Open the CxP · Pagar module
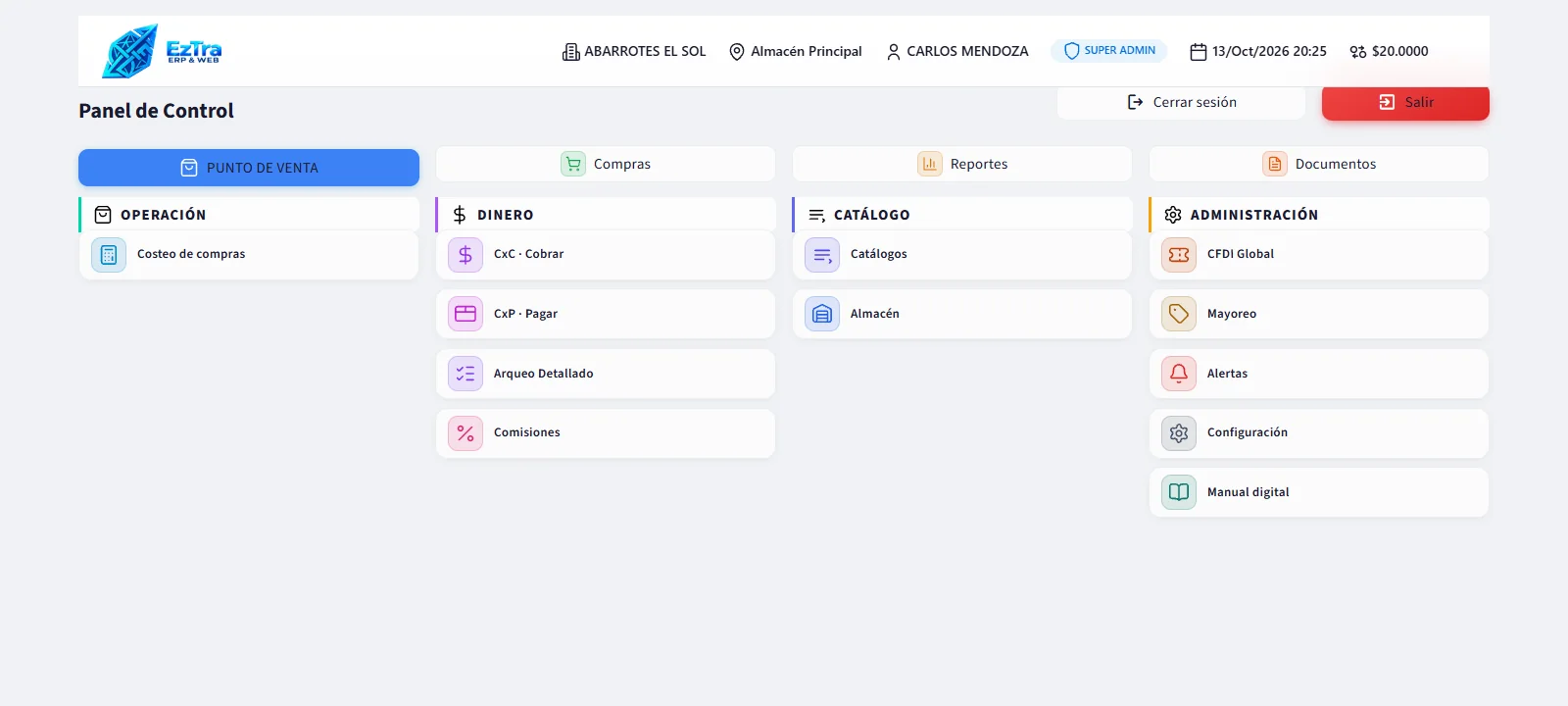The image size is (1568, 706). click(606, 314)
